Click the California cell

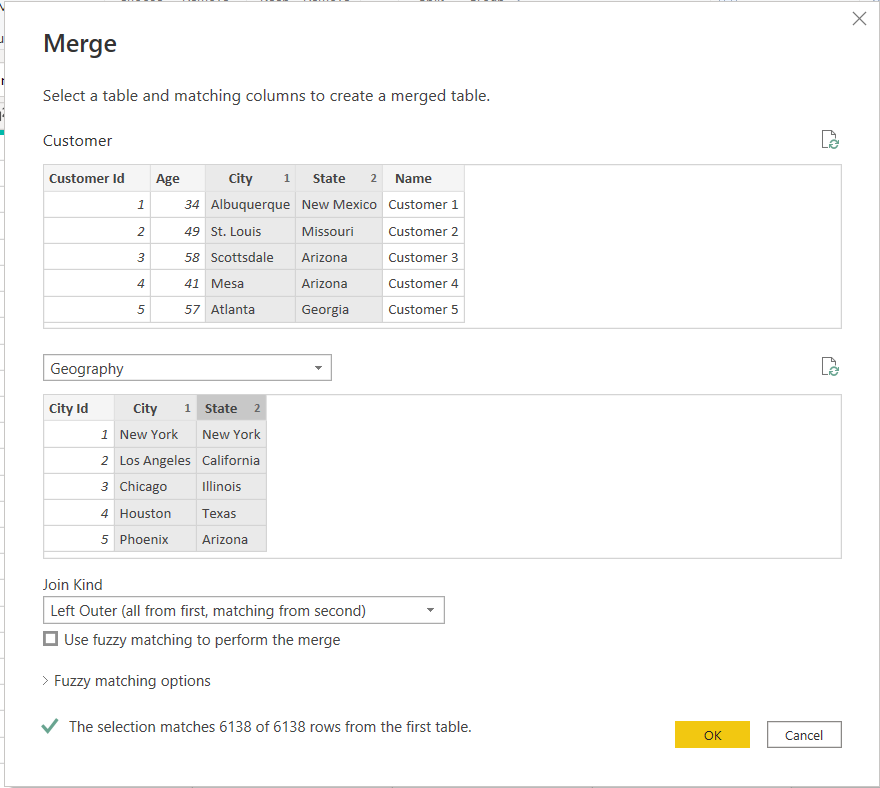231,460
